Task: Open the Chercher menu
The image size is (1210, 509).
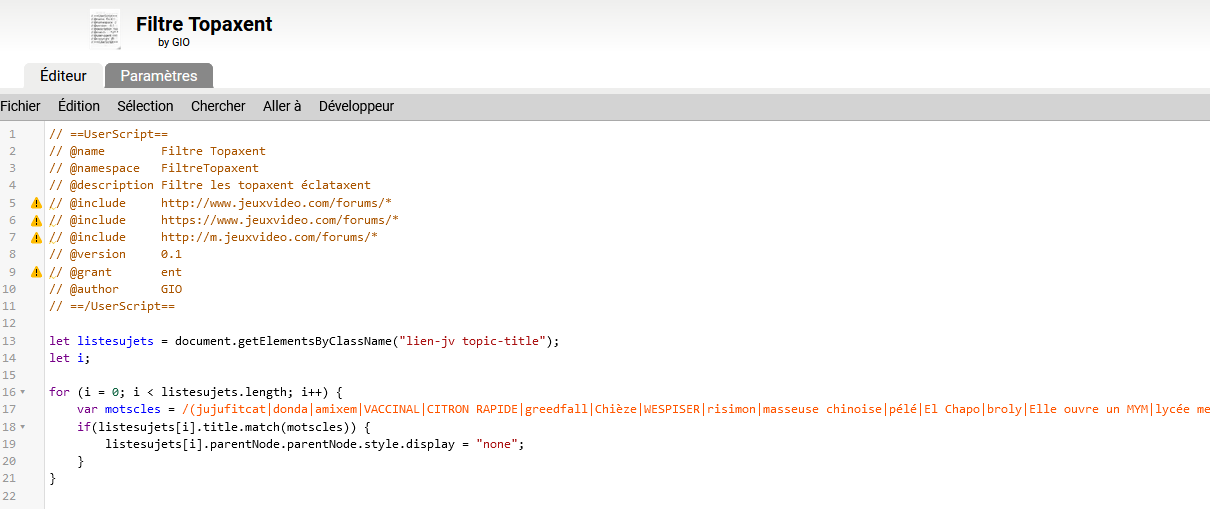Action: click(218, 106)
